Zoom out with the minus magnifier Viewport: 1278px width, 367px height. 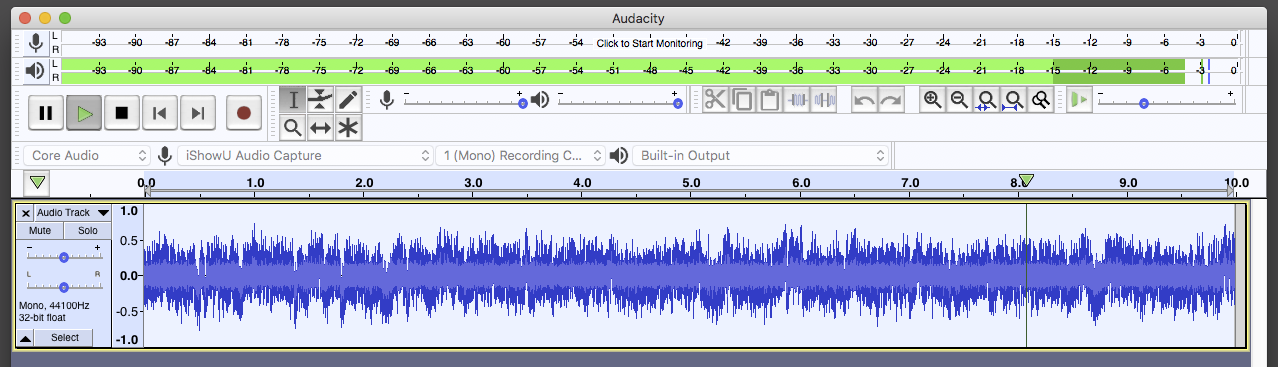pos(959,99)
